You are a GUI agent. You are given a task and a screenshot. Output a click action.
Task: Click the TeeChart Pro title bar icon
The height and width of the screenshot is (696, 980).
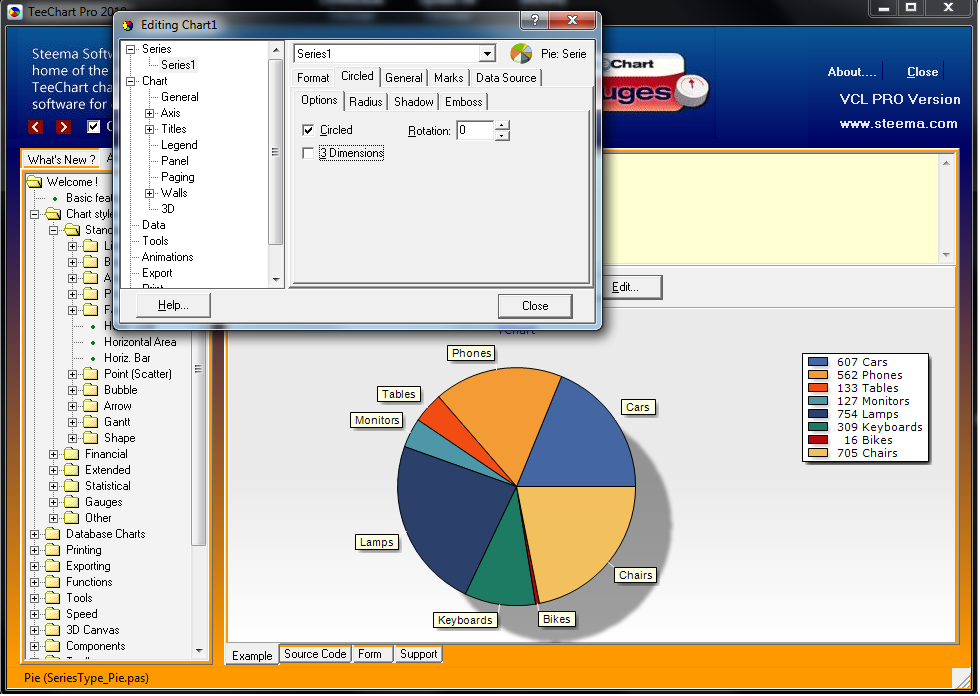pyautogui.click(x=15, y=11)
